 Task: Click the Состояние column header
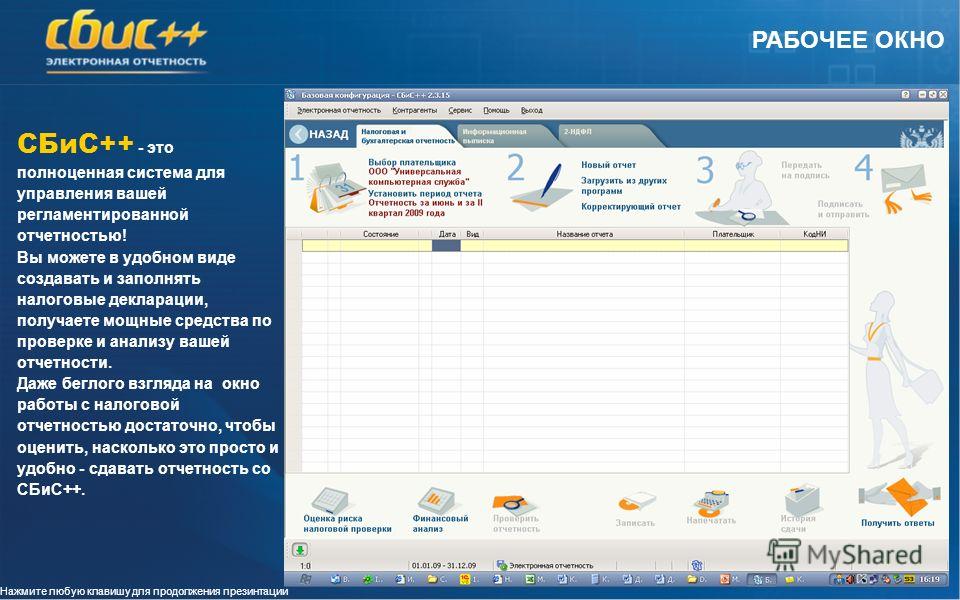[380, 234]
